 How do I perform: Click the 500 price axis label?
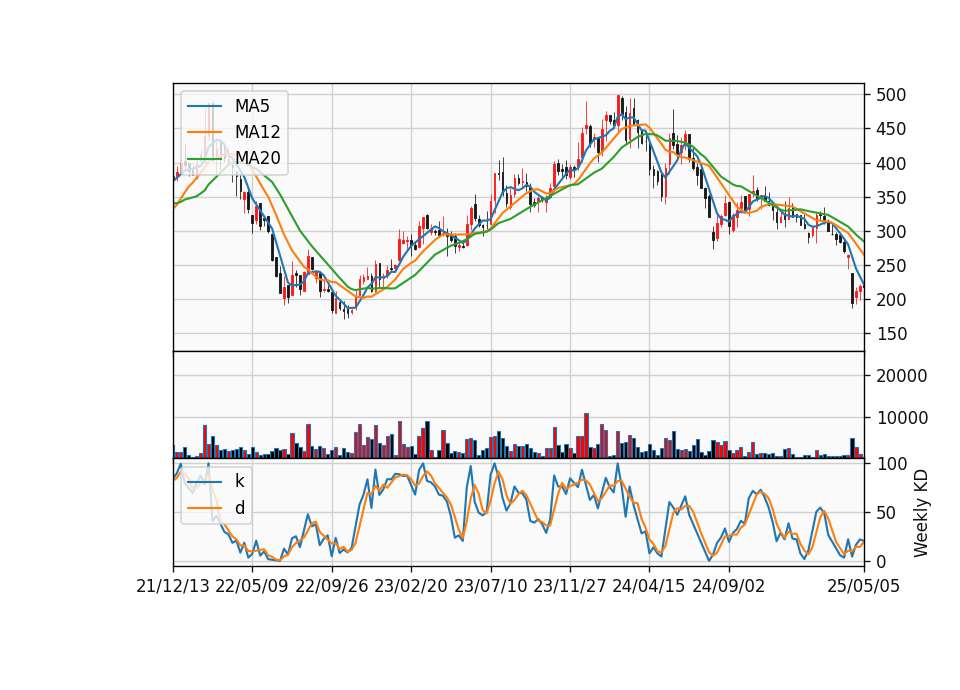[891, 95]
